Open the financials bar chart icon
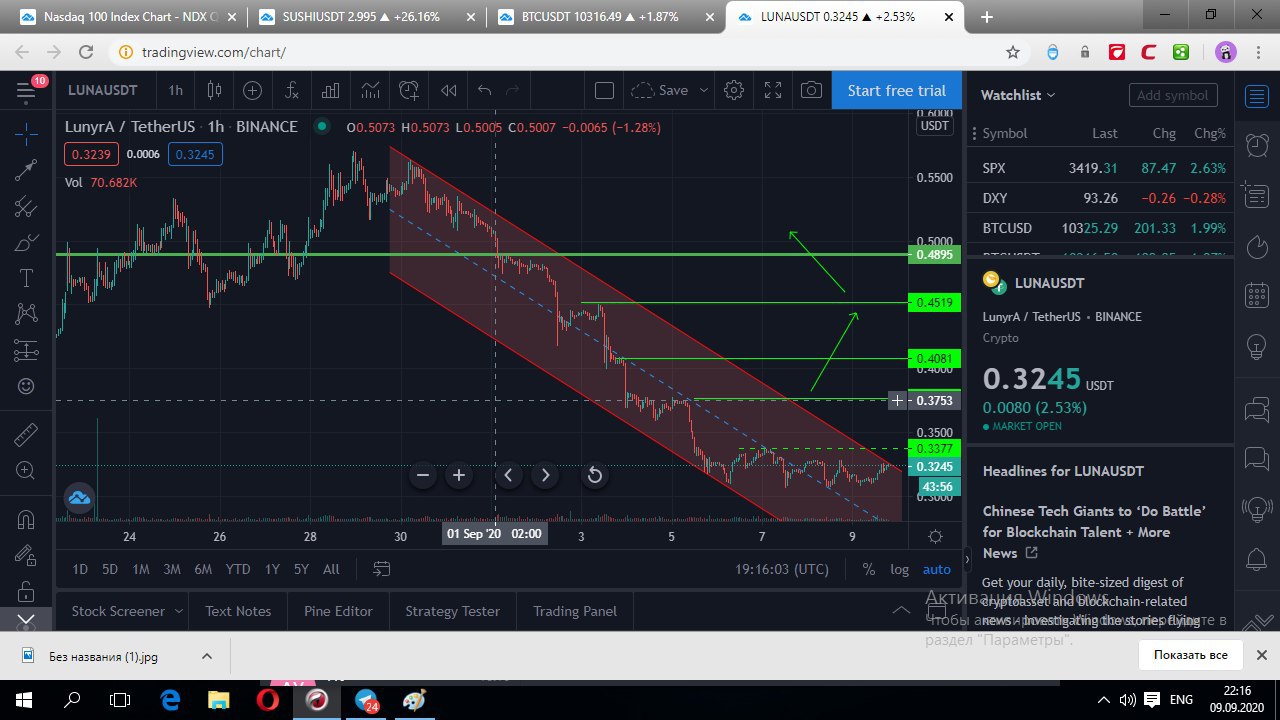The width and height of the screenshot is (1280, 720). pos(330,90)
